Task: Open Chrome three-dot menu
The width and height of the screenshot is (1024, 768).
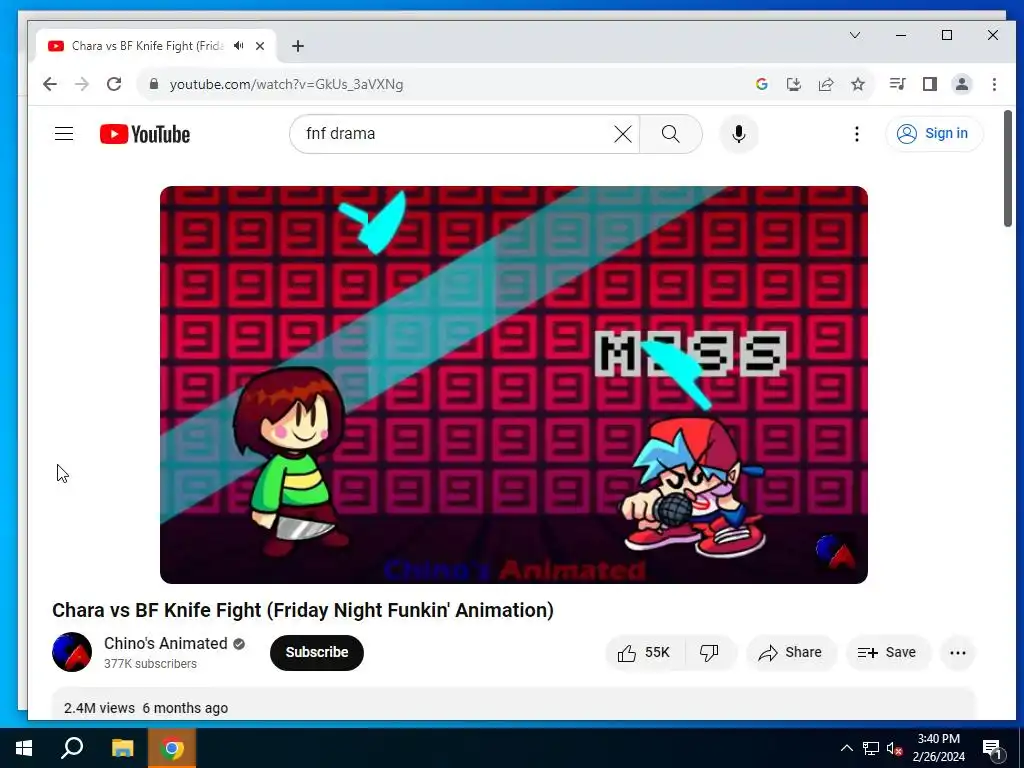Action: [994, 84]
